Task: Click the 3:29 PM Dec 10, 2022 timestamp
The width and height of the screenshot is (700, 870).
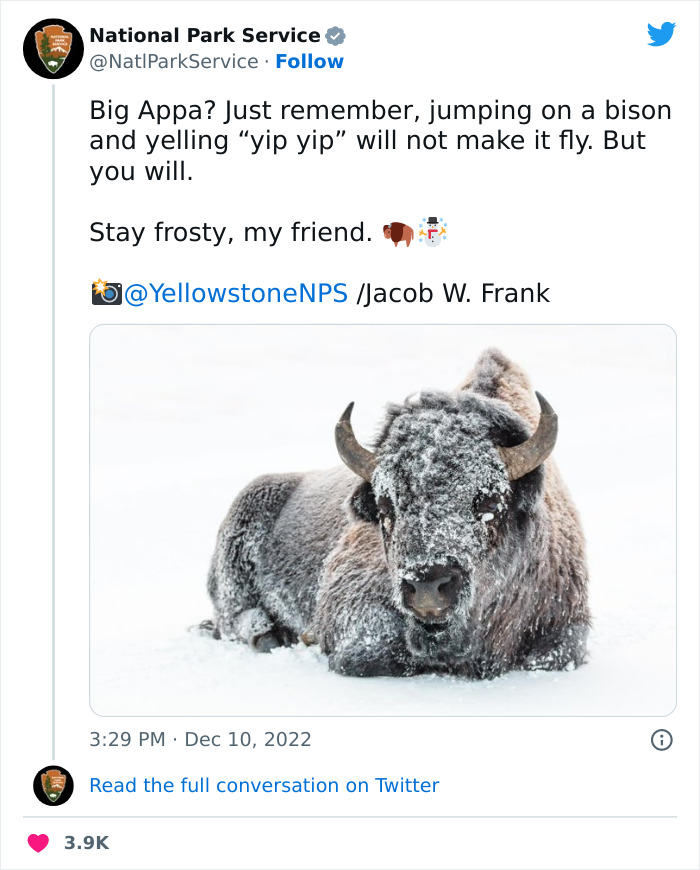Action: [200, 740]
